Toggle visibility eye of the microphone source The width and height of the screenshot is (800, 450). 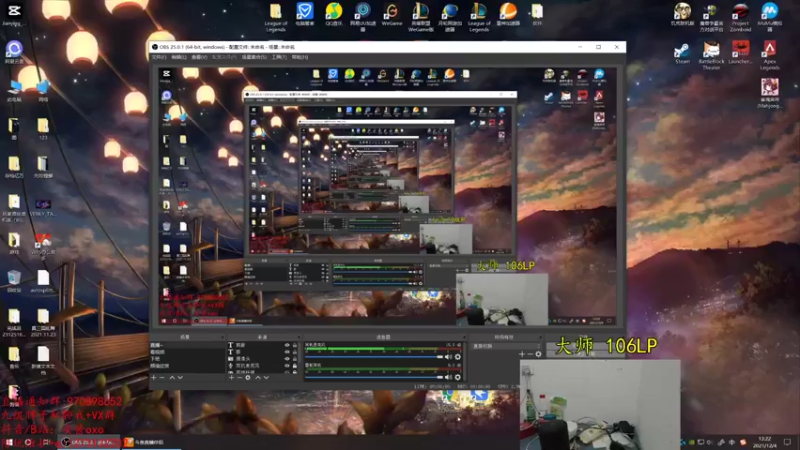click(287, 365)
